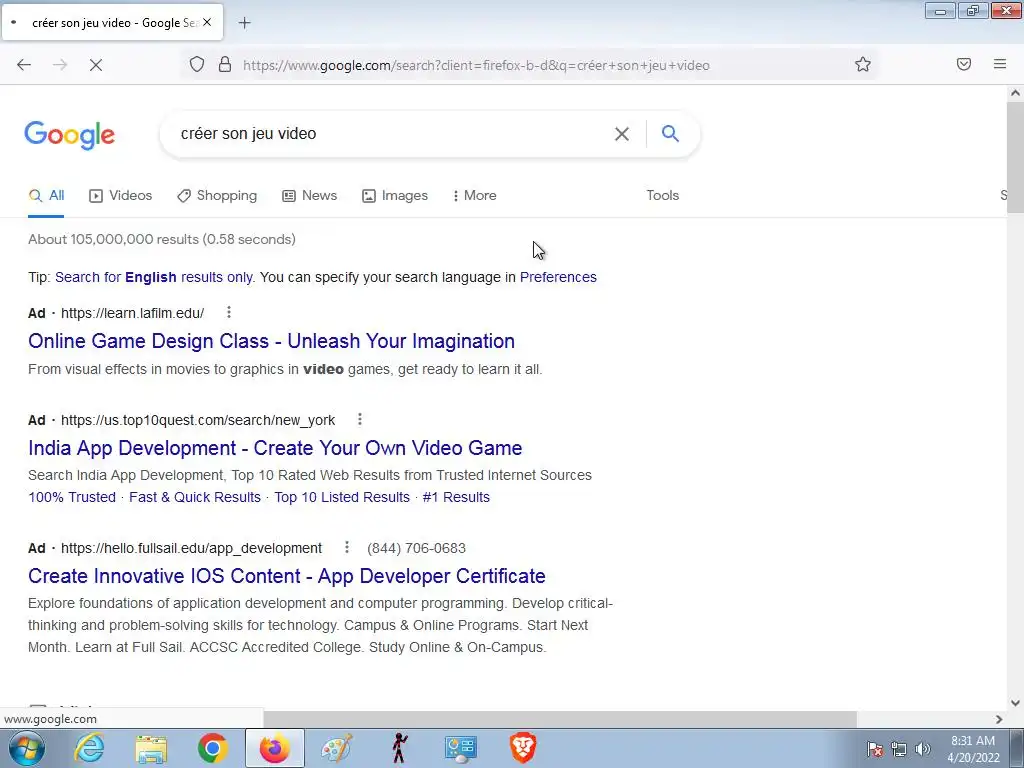Click the horizontal scrollbar right arrow

pos(999,719)
